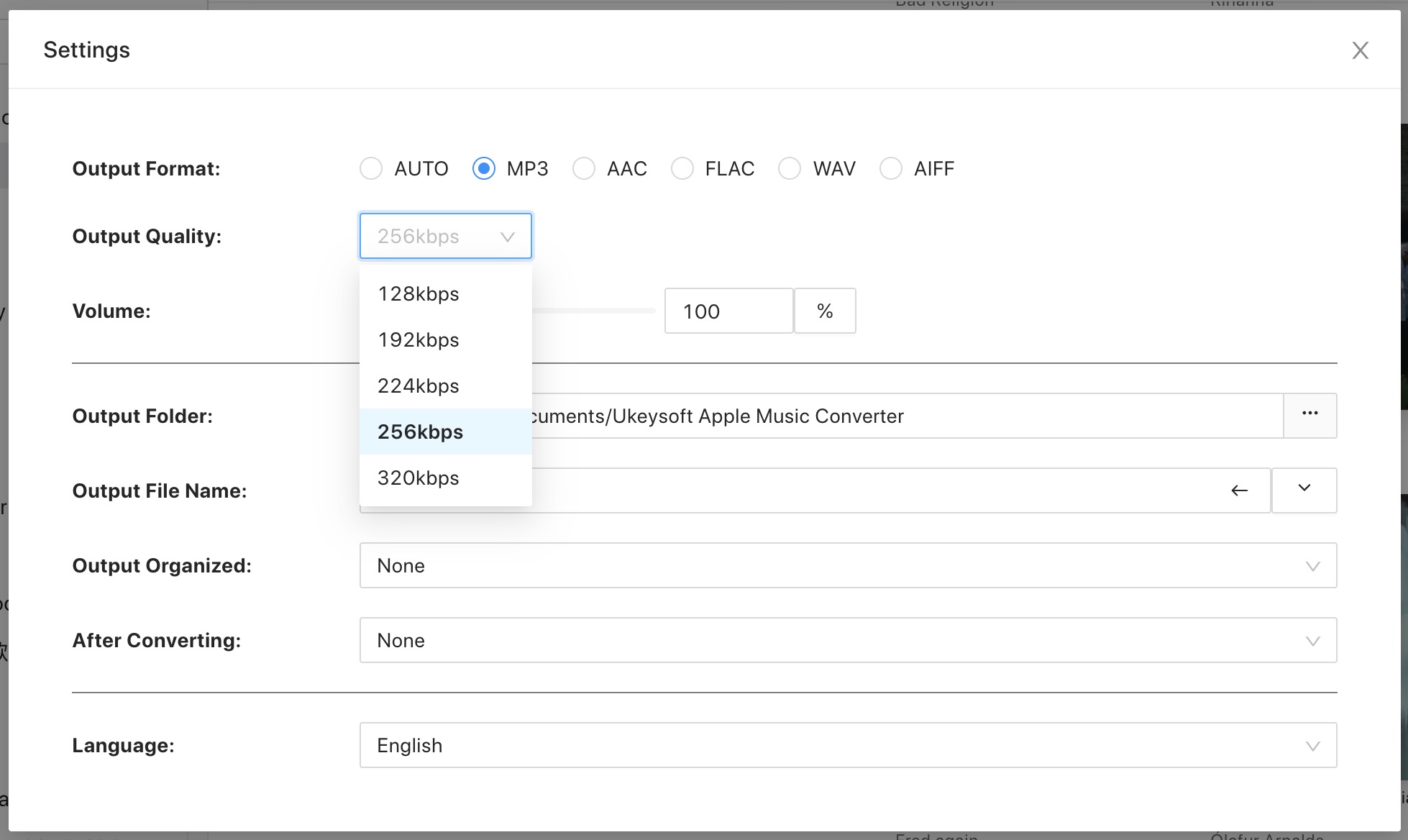
Task: Select AAC output format
Action: point(584,168)
